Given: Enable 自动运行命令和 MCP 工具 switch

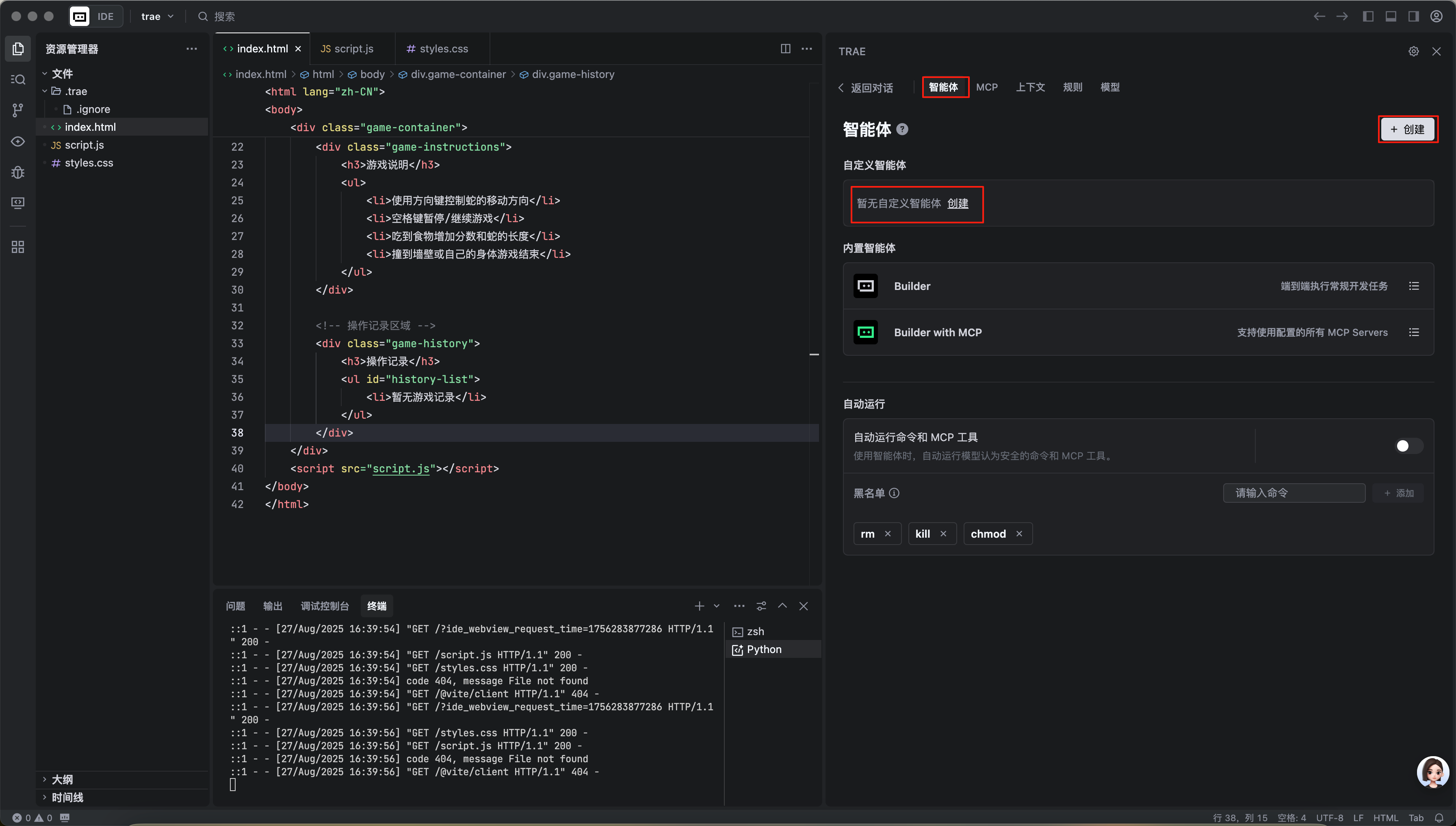Looking at the screenshot, I should coord(1409,446).
